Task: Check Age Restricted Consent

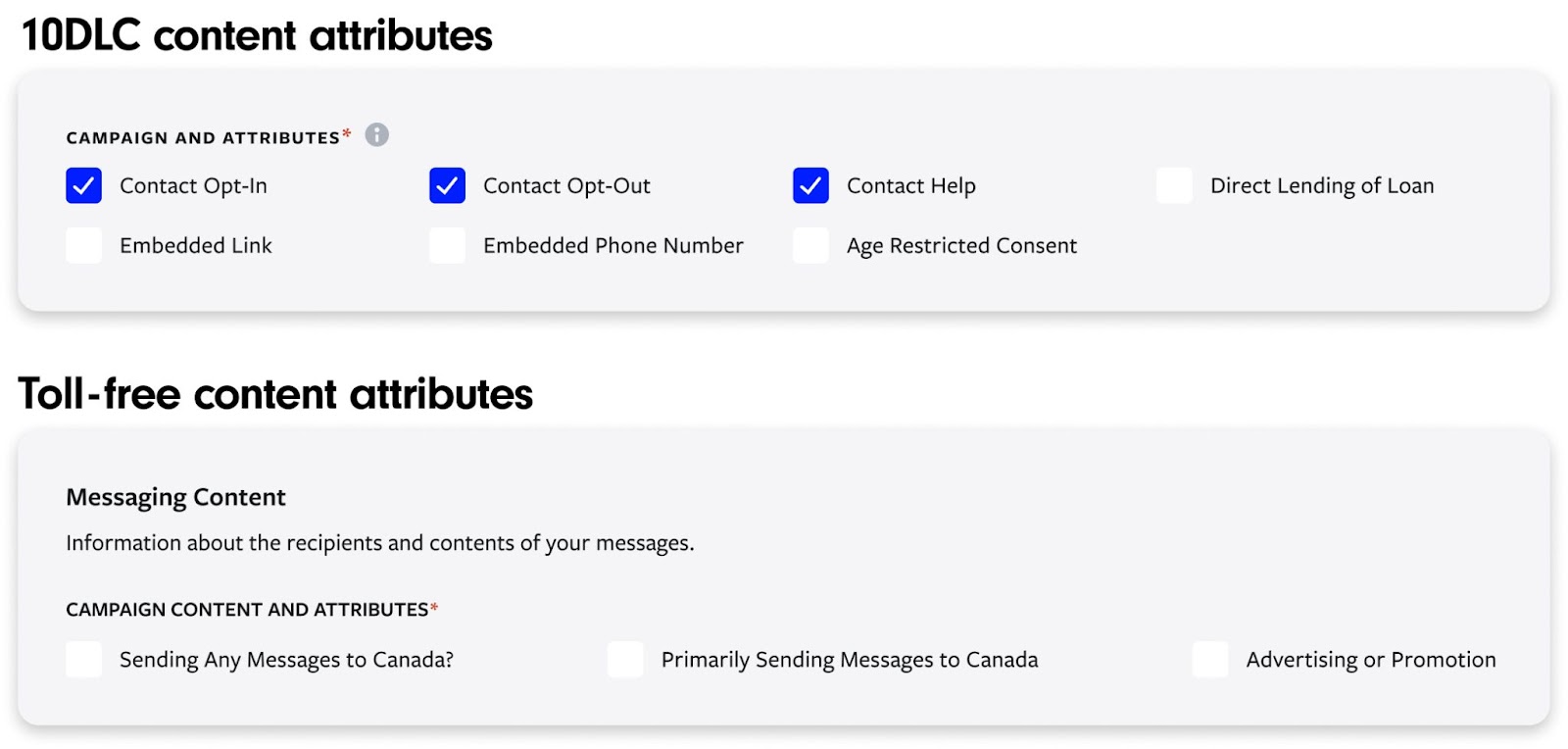Action: point(809,245)
